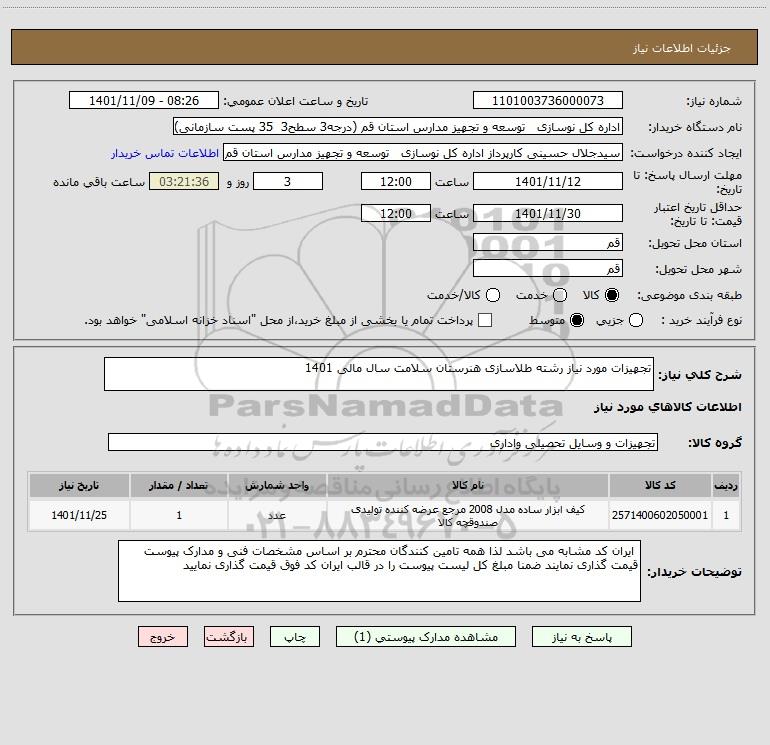Select the کالا/خدمت radio button
Viewport: 770px width, 745px height.
pos(493,295)
